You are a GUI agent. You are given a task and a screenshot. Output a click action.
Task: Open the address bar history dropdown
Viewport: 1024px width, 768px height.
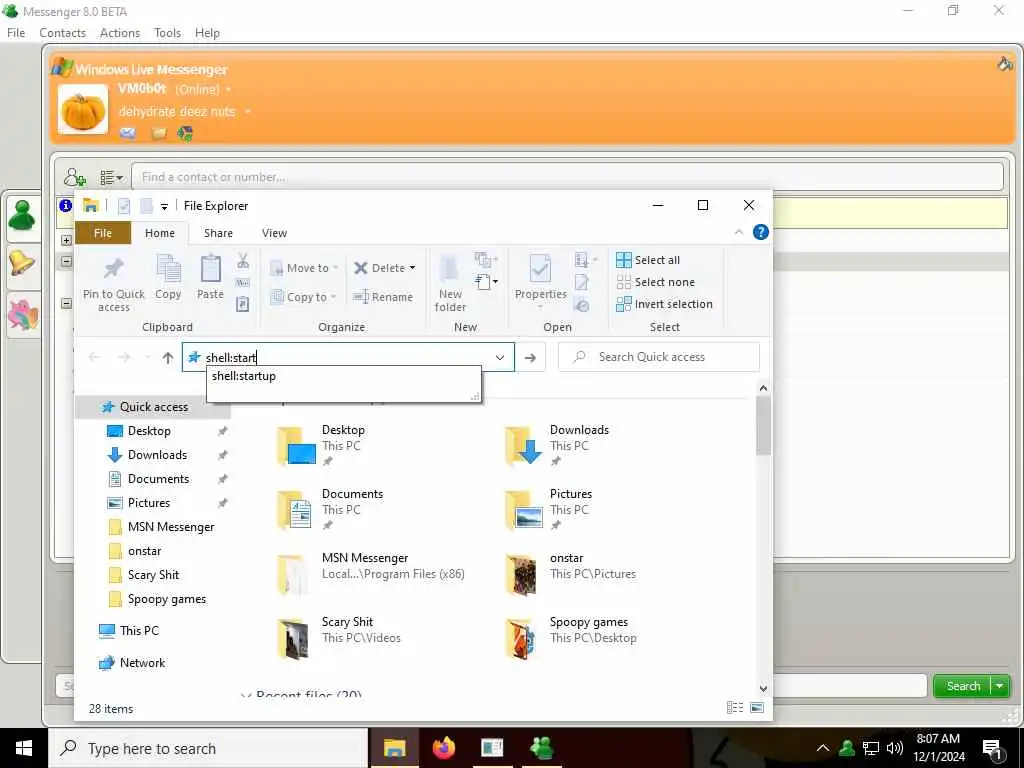coord(500,357)
